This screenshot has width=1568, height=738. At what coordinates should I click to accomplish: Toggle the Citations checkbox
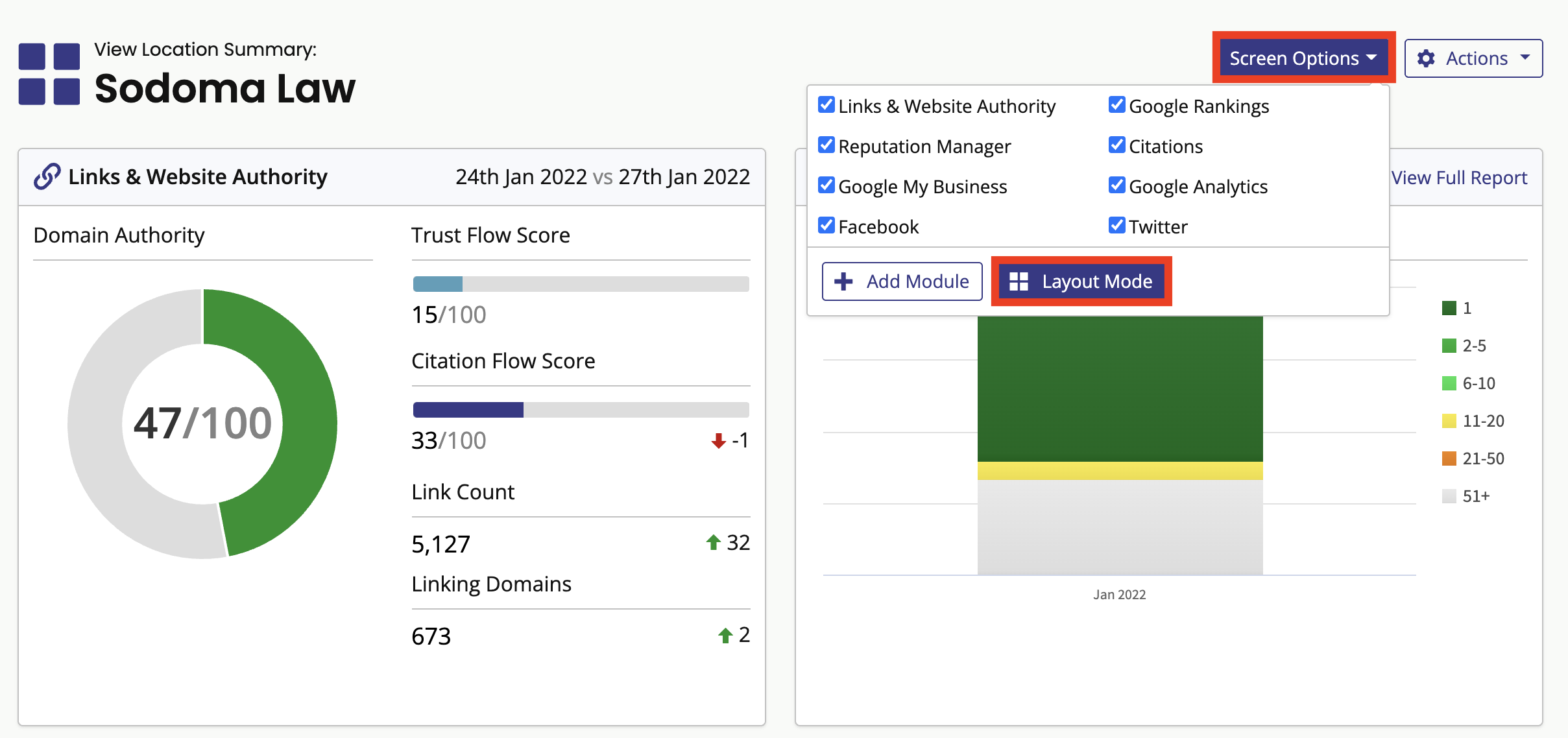1117,145
